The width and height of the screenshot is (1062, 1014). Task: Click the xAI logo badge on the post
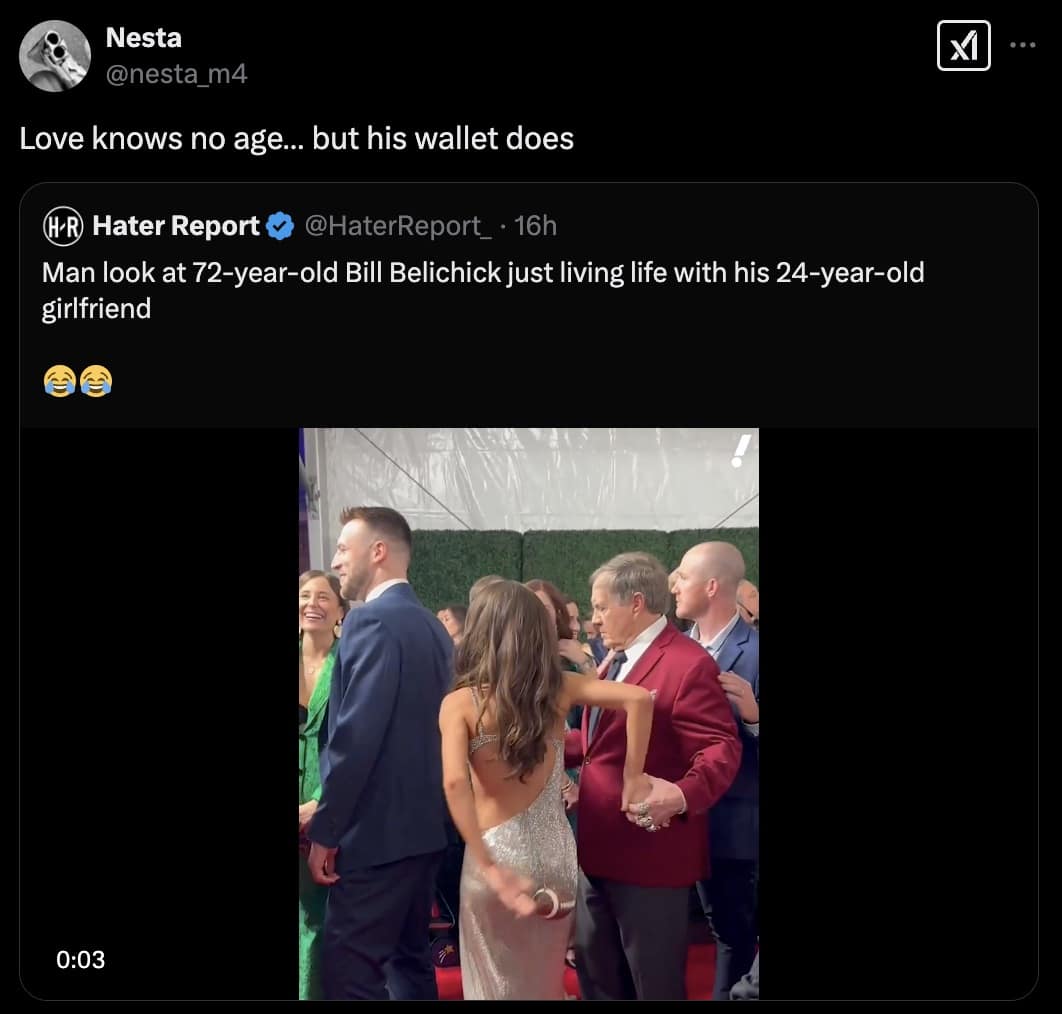(963, 46)
